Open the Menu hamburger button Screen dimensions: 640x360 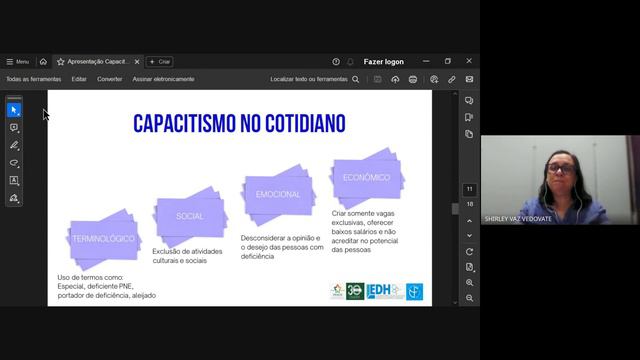click(18, 62)
